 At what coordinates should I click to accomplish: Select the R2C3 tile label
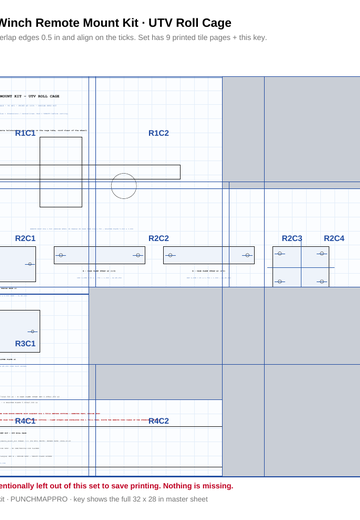click(292, 238)
